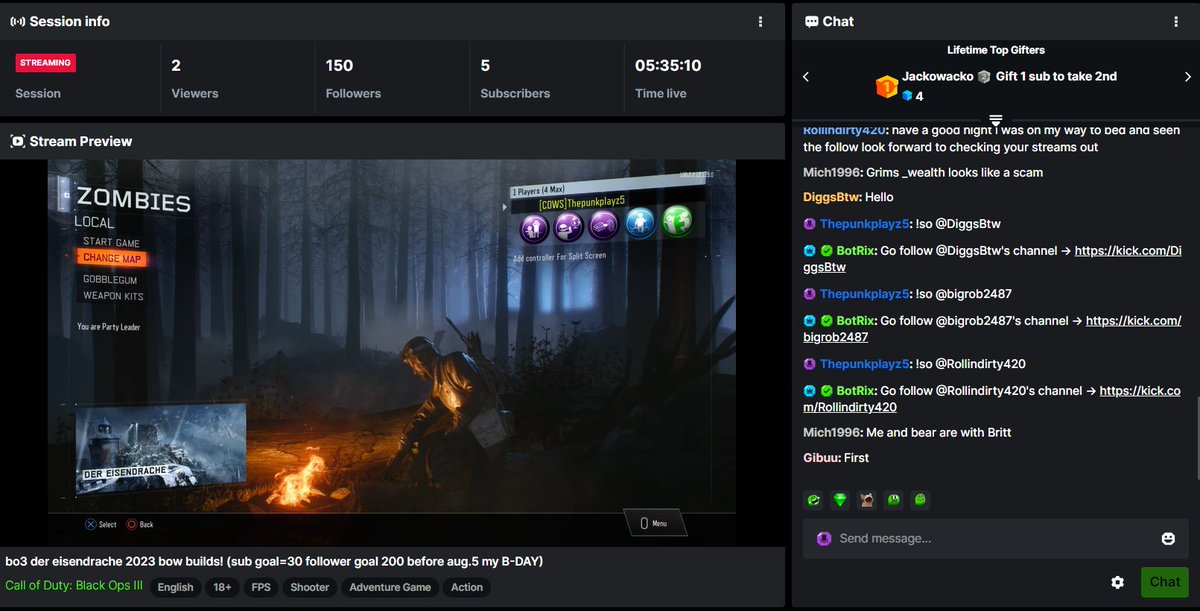The image size is (1200, 611).
Task: Click the orange number one gifter badge
Action: click(886, 86)
